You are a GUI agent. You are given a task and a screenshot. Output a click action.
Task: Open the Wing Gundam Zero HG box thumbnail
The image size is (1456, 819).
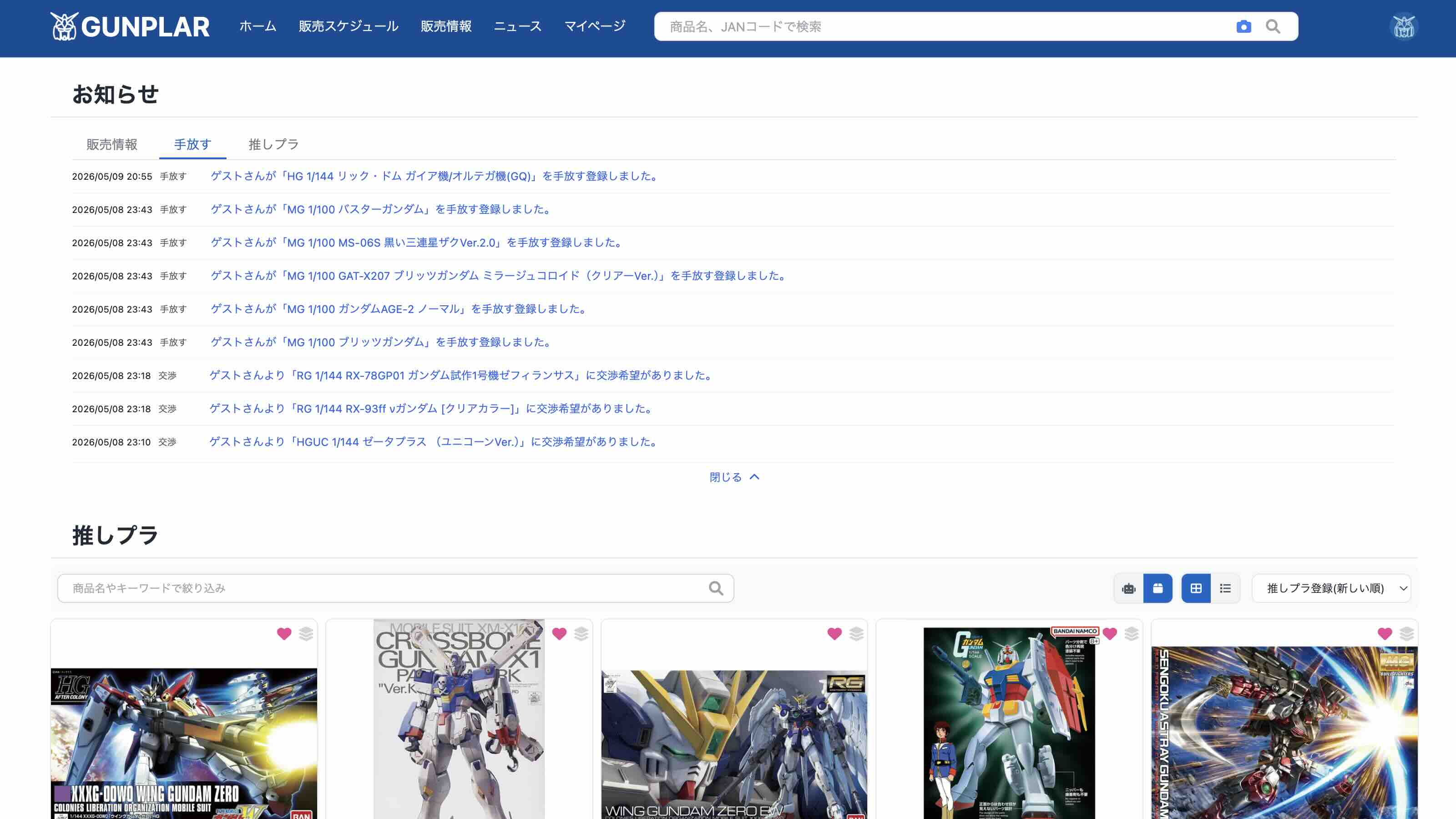(184, 743)
